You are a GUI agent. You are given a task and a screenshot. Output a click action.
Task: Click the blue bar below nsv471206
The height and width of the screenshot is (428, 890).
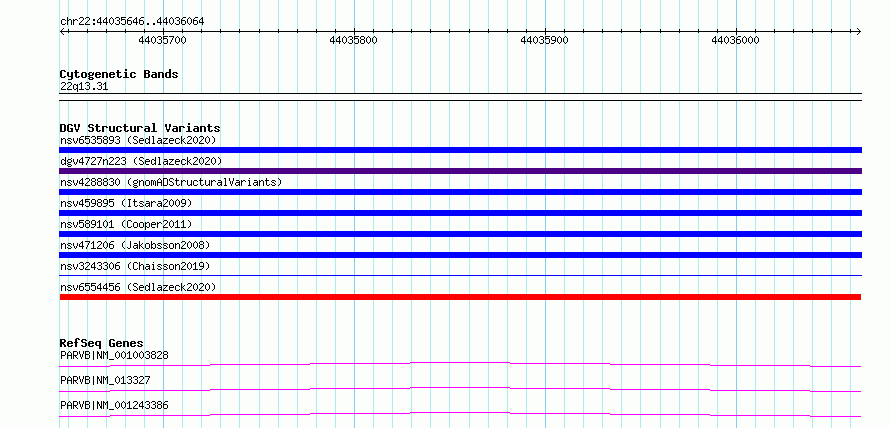(460, 255)
